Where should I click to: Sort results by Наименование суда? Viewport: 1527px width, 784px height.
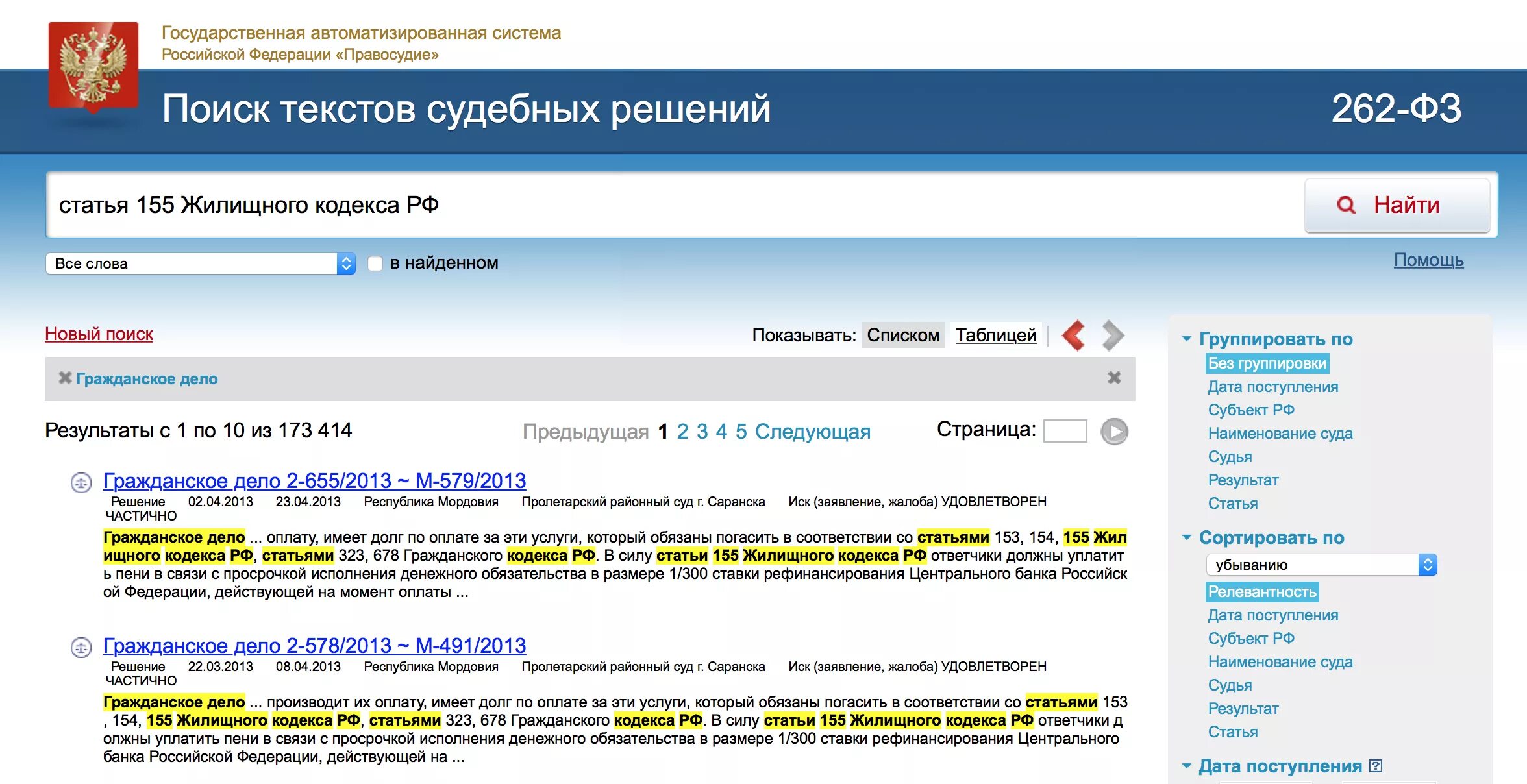coord(1280,662)
